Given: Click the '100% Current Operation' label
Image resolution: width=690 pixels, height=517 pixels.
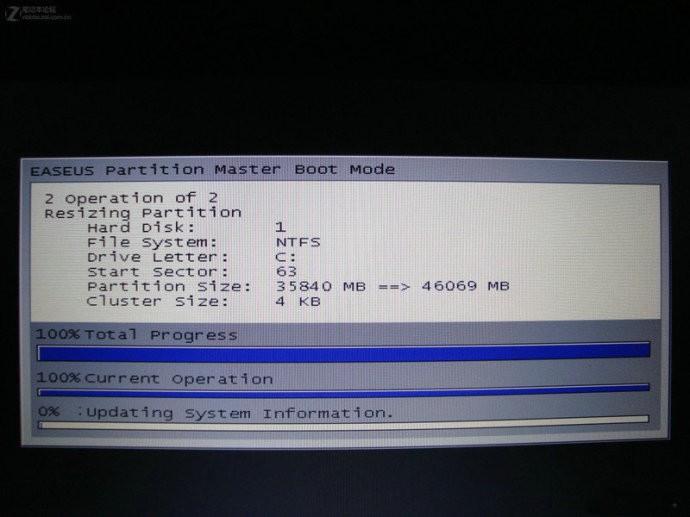Looking at the screenshot, I should click(x=154, y=378).
